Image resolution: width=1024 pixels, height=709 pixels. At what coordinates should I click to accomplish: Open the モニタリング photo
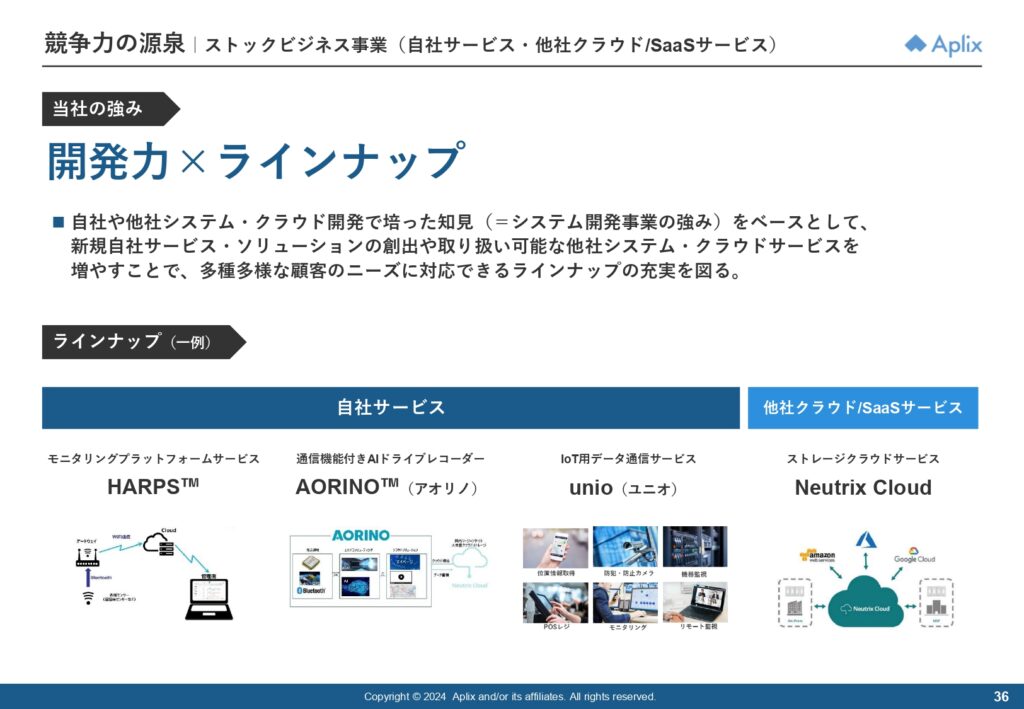tap(625, 603)
